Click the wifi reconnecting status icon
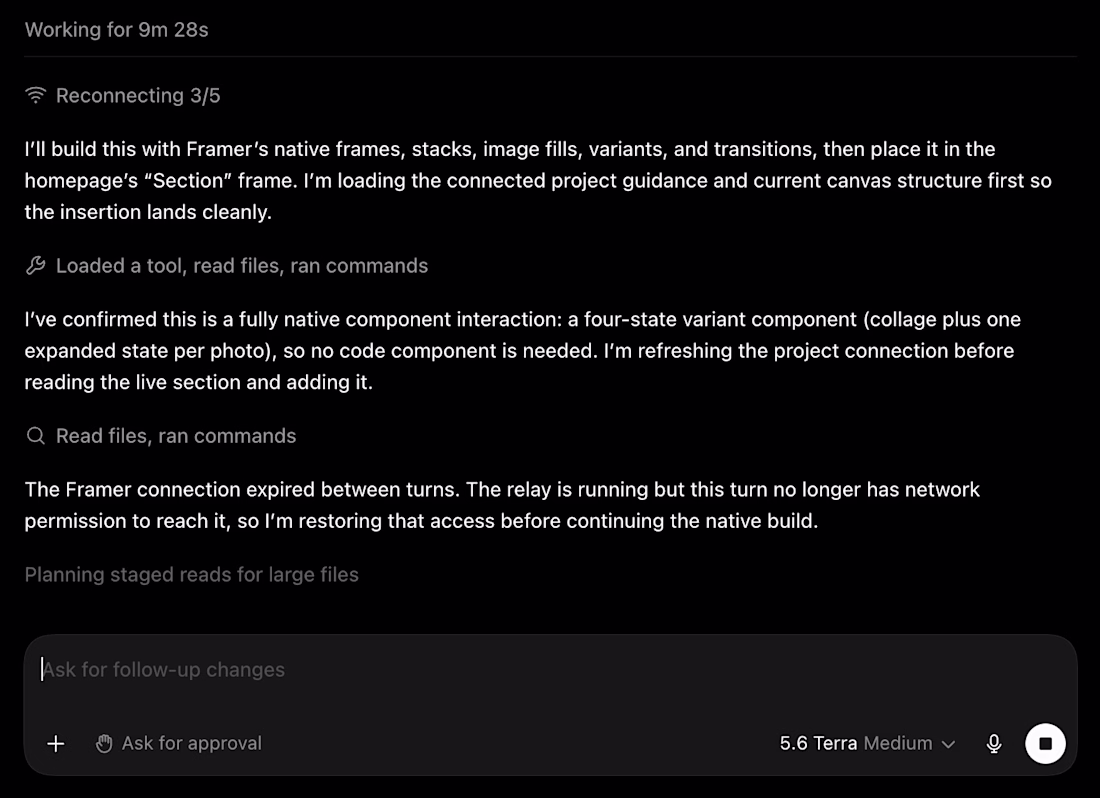Image resolution: width=1100 pixels, height=798 pixels. click(x=36, y=95)
